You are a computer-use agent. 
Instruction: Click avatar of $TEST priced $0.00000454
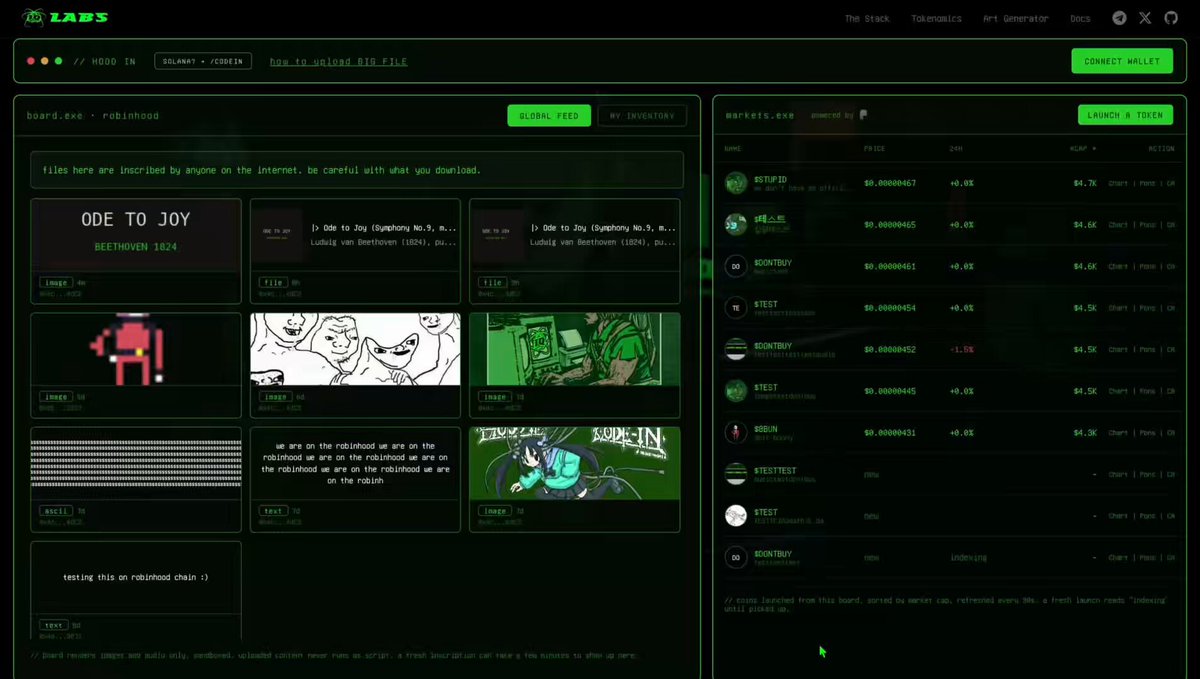pos(736,308)
